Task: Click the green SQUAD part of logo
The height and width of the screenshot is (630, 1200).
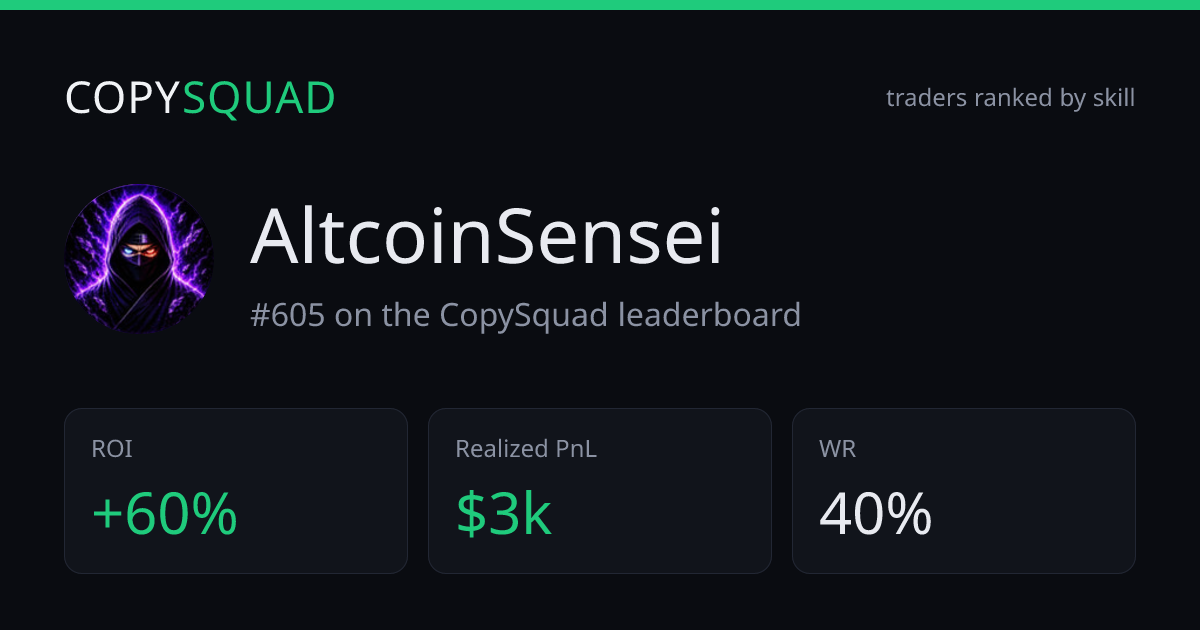Action: (x=259, y=98)
